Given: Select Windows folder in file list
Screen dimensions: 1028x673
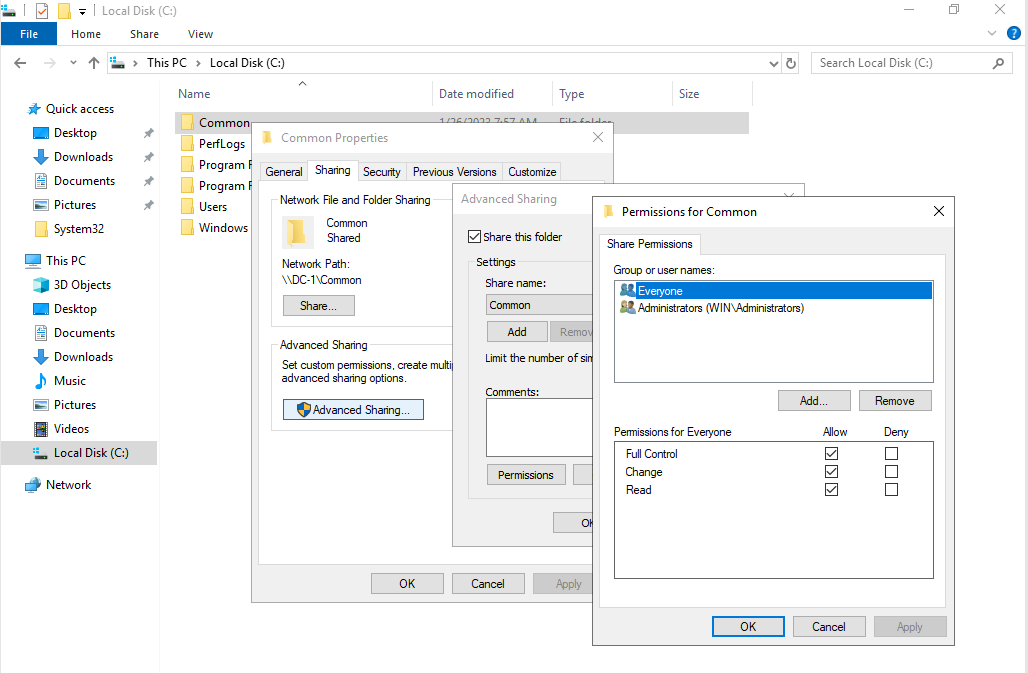Looking at the screenshot, I should (223, 227).
